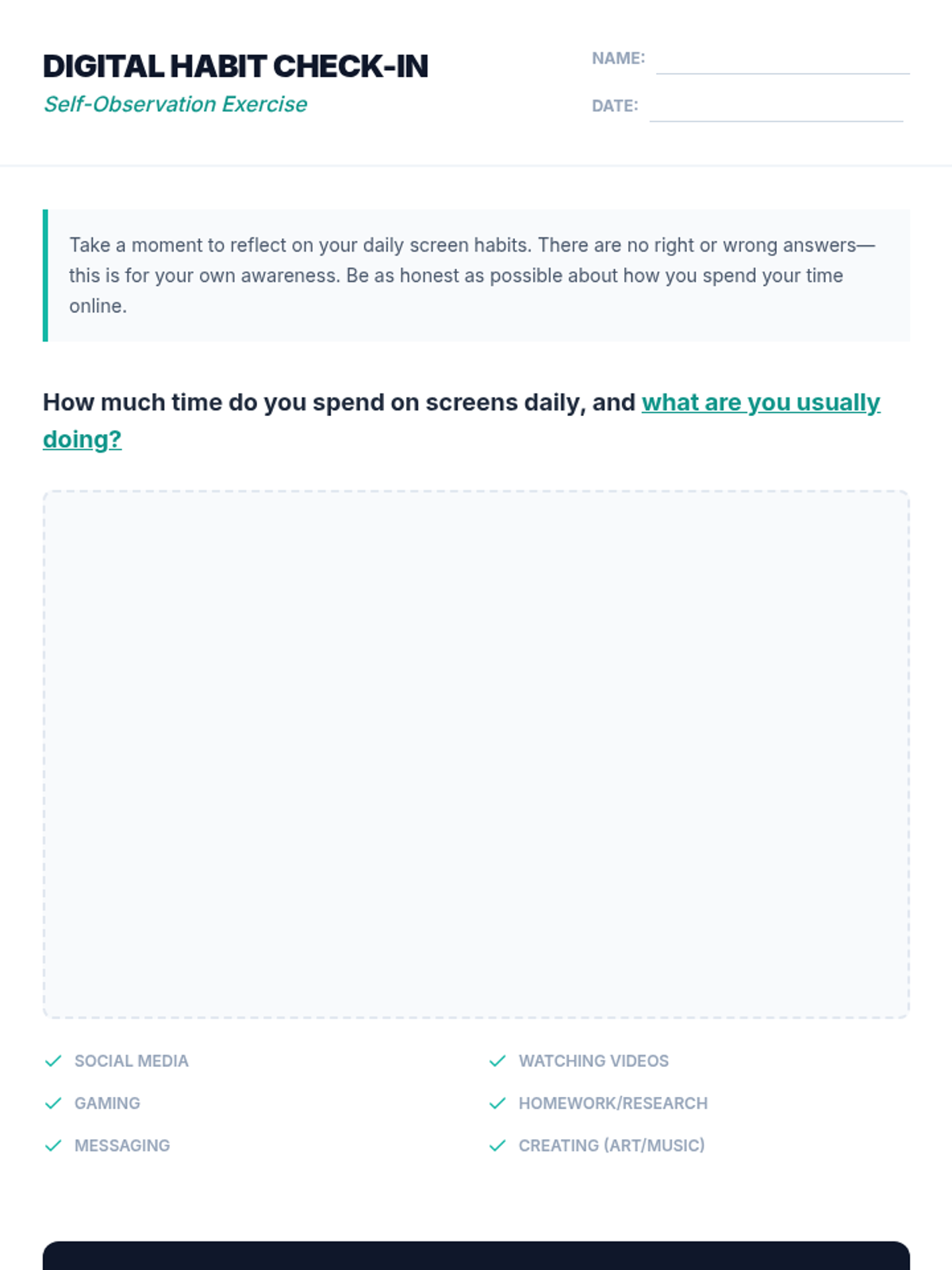Image resolution: width=952 pixels, height=1270 pixels.
Task: Select the Homework/Research label
Action: (613, 1103)
